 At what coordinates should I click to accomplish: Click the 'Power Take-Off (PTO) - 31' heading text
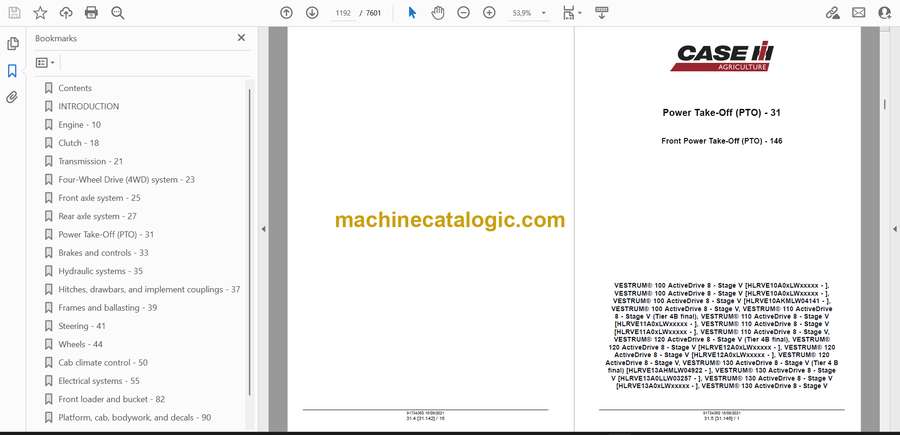tap(721, 113)
